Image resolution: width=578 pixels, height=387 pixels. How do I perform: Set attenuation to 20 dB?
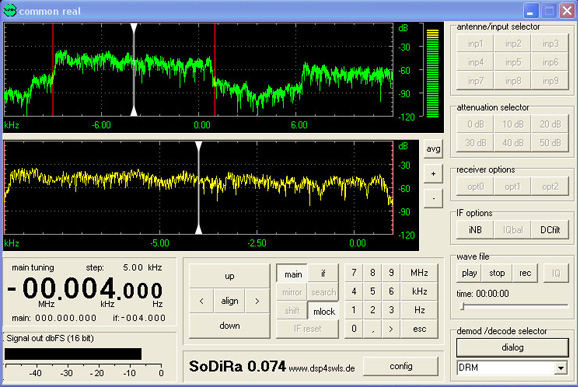pyautogui.click(x=550, y=124)
